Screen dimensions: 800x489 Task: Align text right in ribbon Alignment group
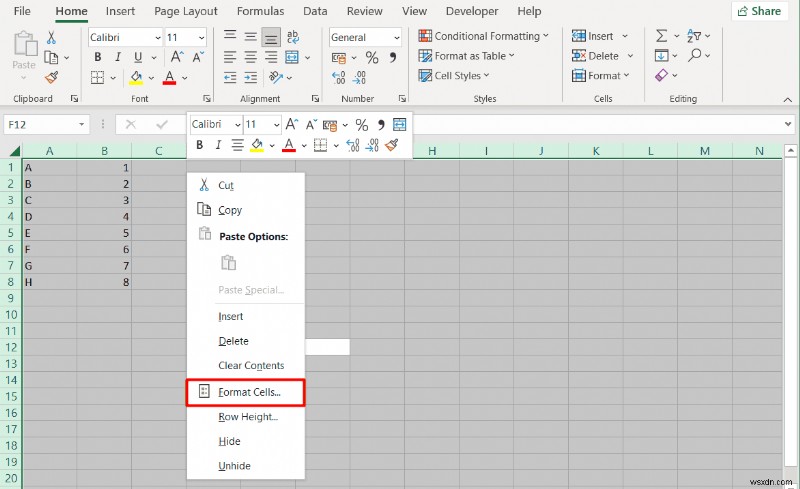point(271,57)
